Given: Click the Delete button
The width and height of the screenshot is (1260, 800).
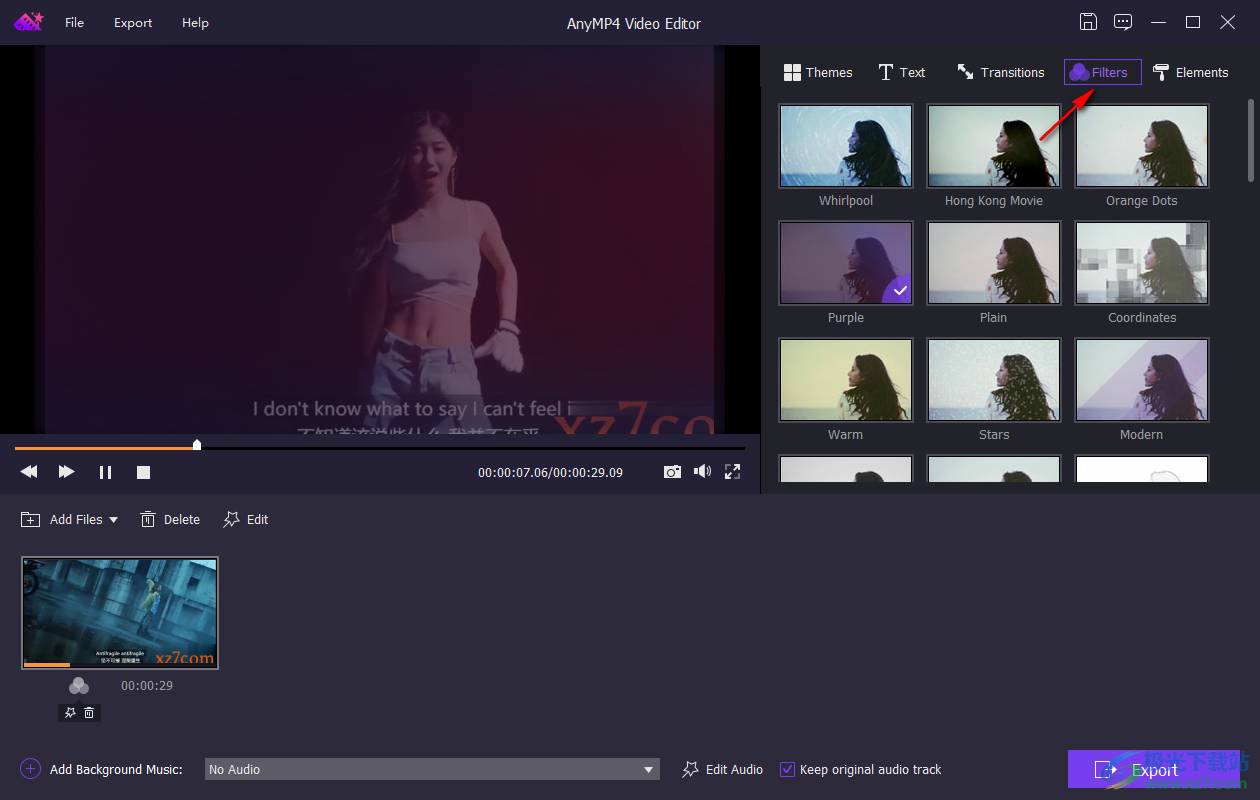Looking at the screenshot, I should coord(170,520).
